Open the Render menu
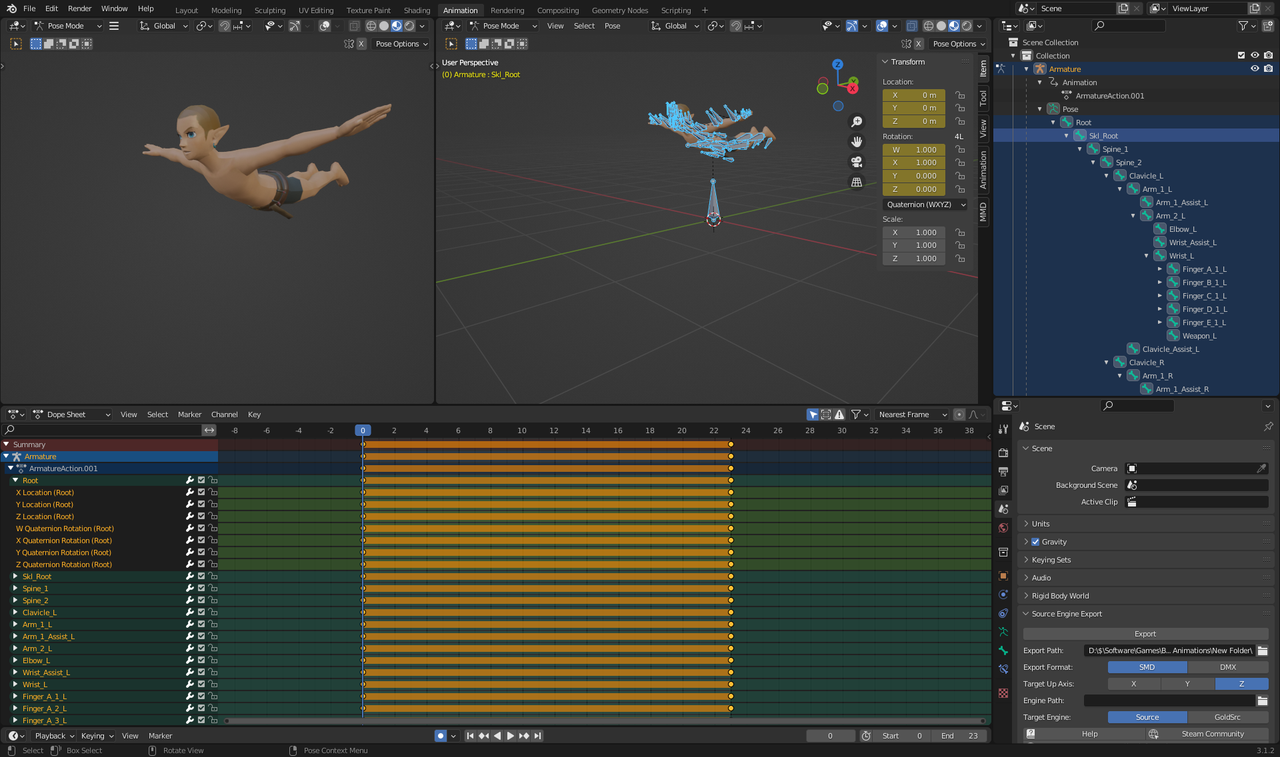 coord(79,9)
